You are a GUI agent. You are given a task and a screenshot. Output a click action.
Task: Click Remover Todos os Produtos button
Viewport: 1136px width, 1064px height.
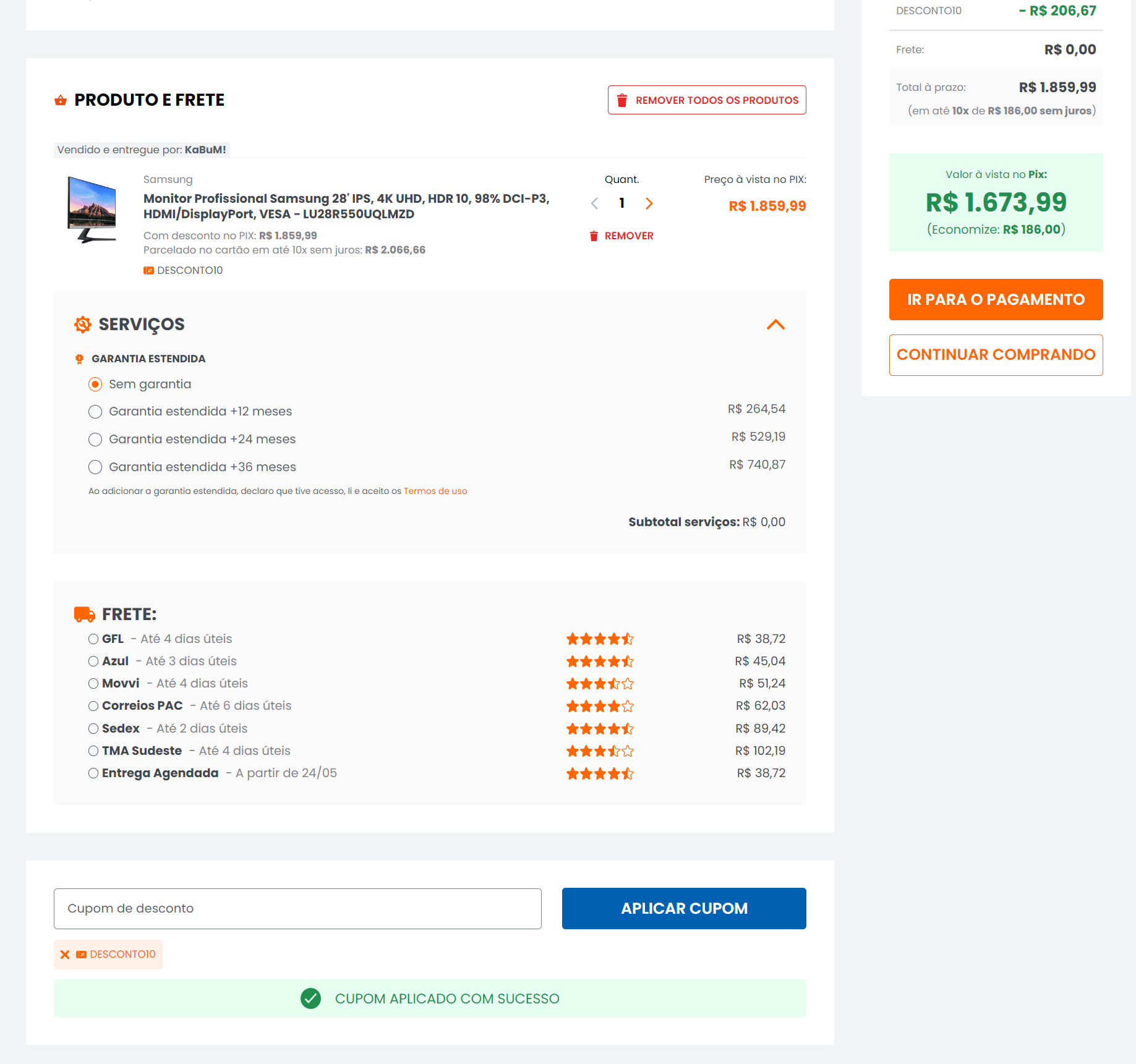[x=707, y=100]
